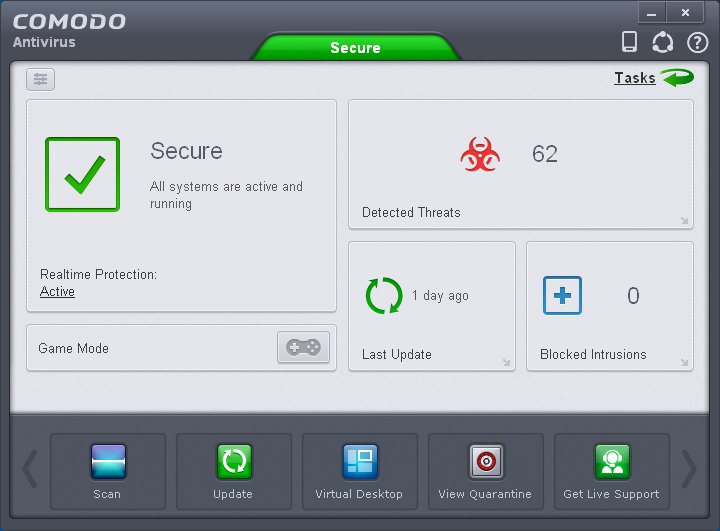The width and height of the screenshot is (720, 531).
Task: Select the green Secure tab
Action: 355,47
